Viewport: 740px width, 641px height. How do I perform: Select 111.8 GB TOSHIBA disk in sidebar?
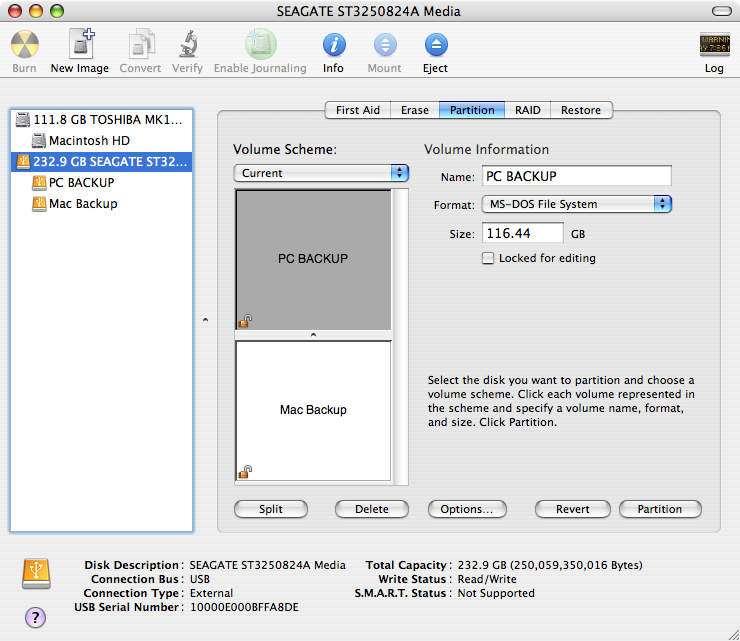[101, 119]
